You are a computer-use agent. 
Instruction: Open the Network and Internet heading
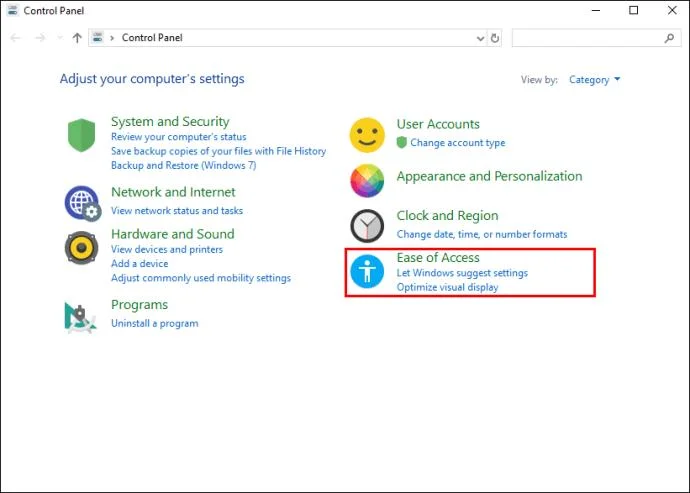tap(173, 192)
